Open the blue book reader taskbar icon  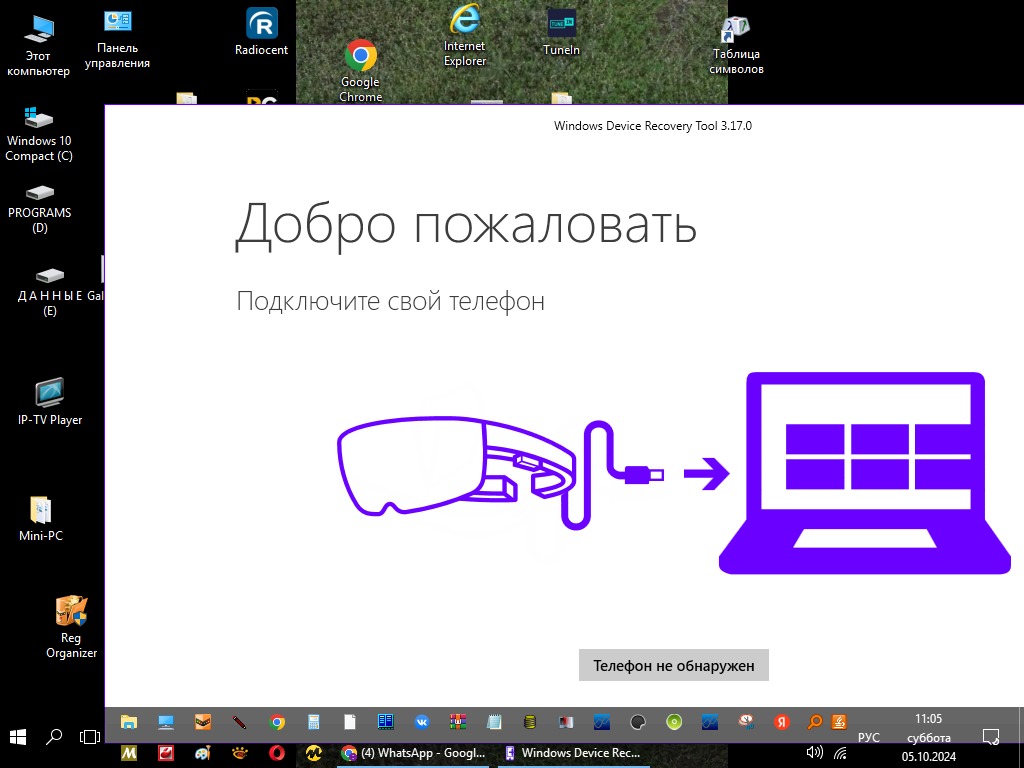coord(386,722)
